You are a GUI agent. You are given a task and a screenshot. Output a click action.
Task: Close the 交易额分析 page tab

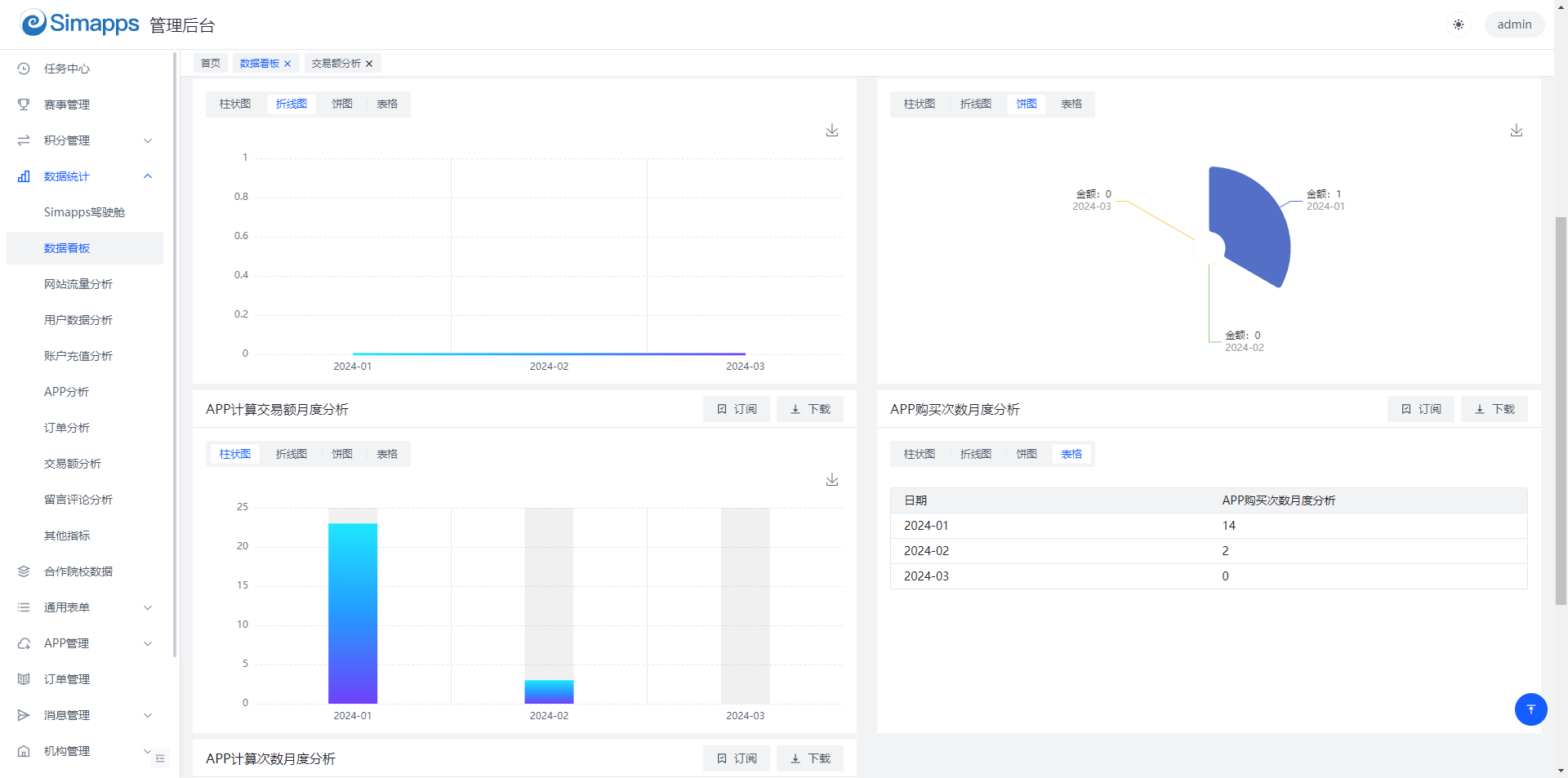coord(369,64)
